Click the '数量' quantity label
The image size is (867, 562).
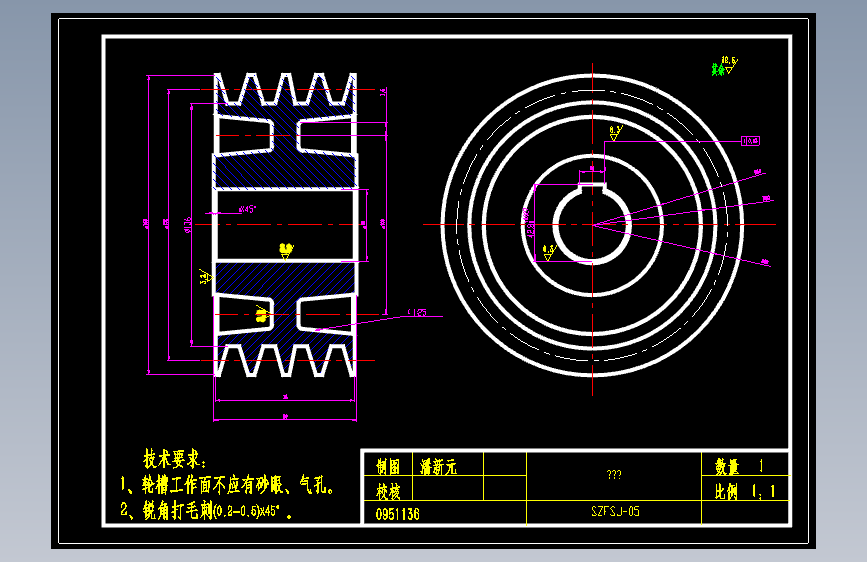pos(727,467)
